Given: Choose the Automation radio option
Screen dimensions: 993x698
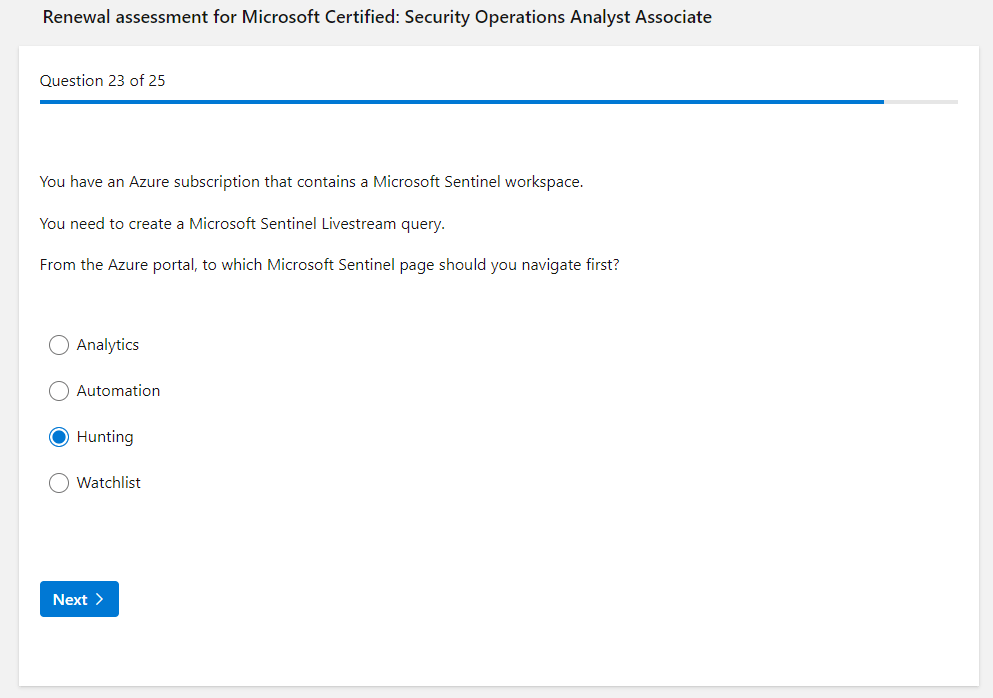Looking at the screenshot, I should point(59,391).
